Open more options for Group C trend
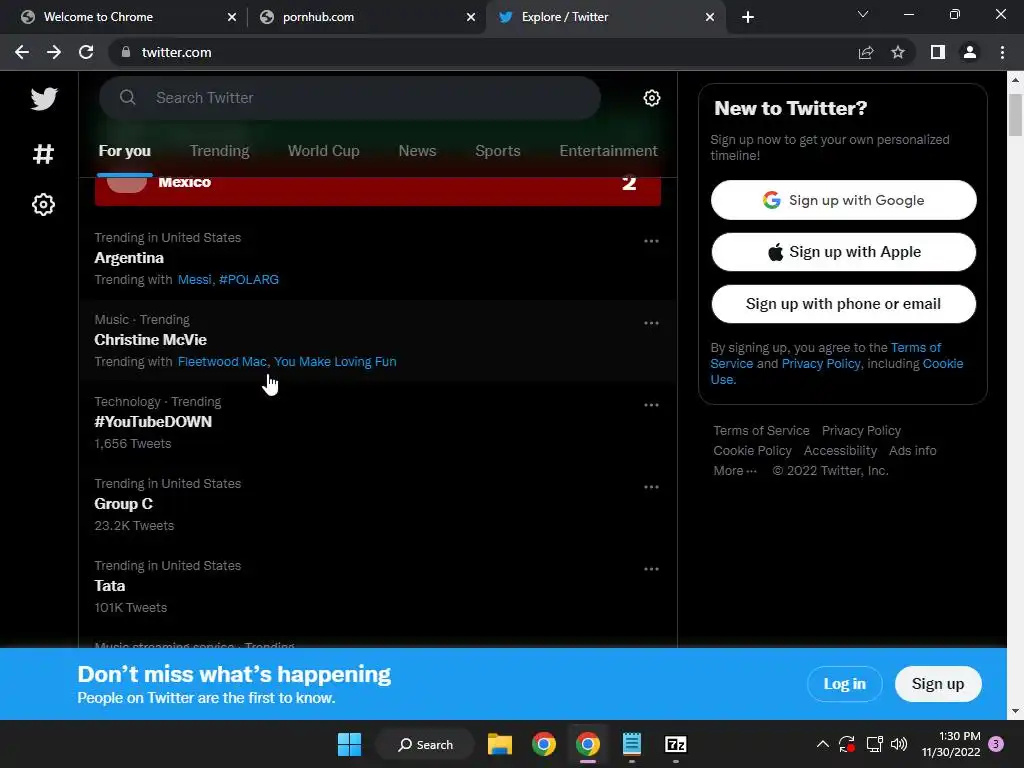This screenshot has height=768, width=1024. (651, 487)
